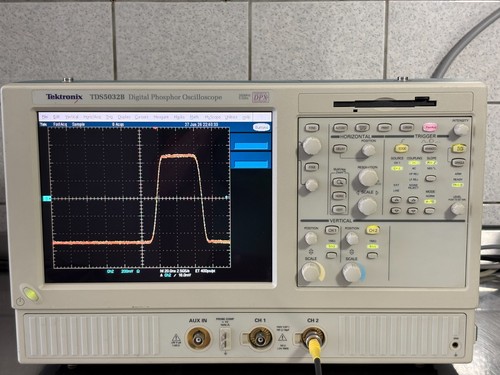Push the PRINT front-panel button
This screenshot has height=375, width=500.
click(x=384, y=127)
